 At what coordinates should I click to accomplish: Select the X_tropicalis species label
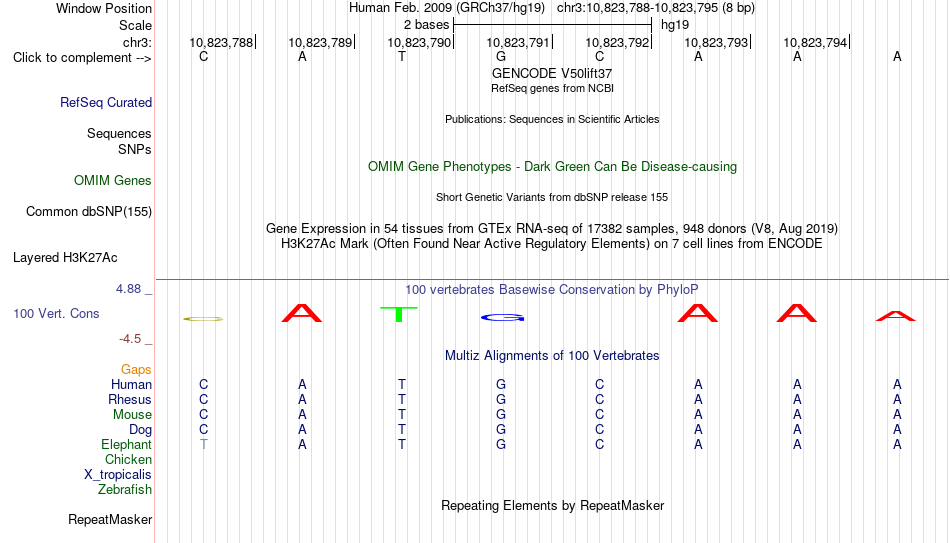[x=118, y=475]
